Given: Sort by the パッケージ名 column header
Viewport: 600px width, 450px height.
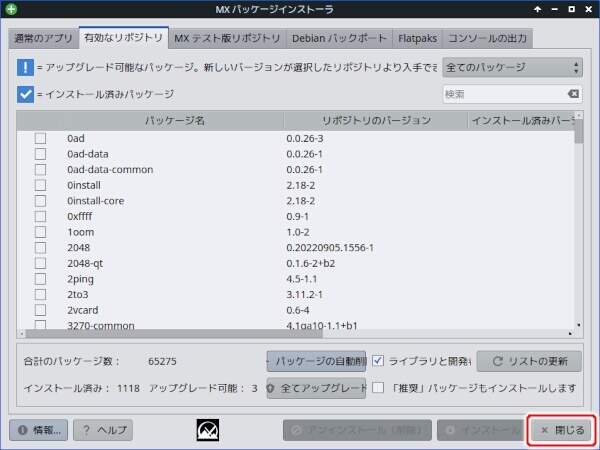Looking at the screenshot, I should pyautogui.click(x=174, y=121).
